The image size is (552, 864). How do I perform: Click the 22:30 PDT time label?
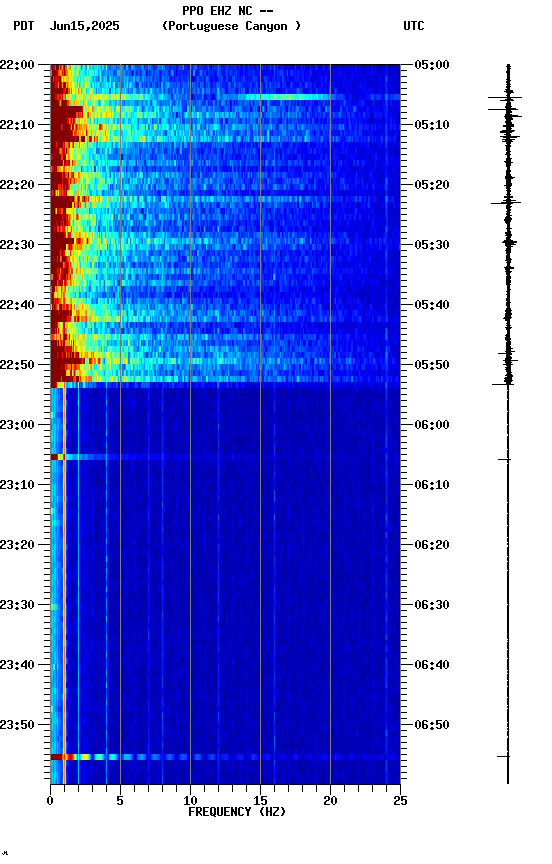point(17,245)
